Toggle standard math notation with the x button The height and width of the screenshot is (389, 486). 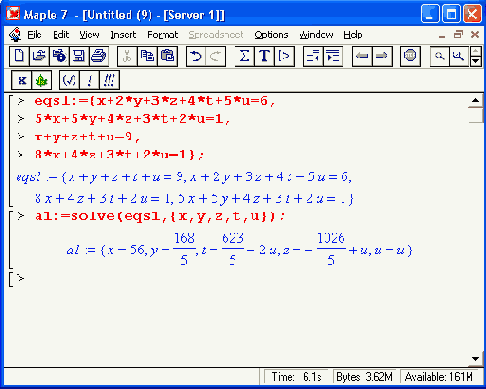point(22,80)
